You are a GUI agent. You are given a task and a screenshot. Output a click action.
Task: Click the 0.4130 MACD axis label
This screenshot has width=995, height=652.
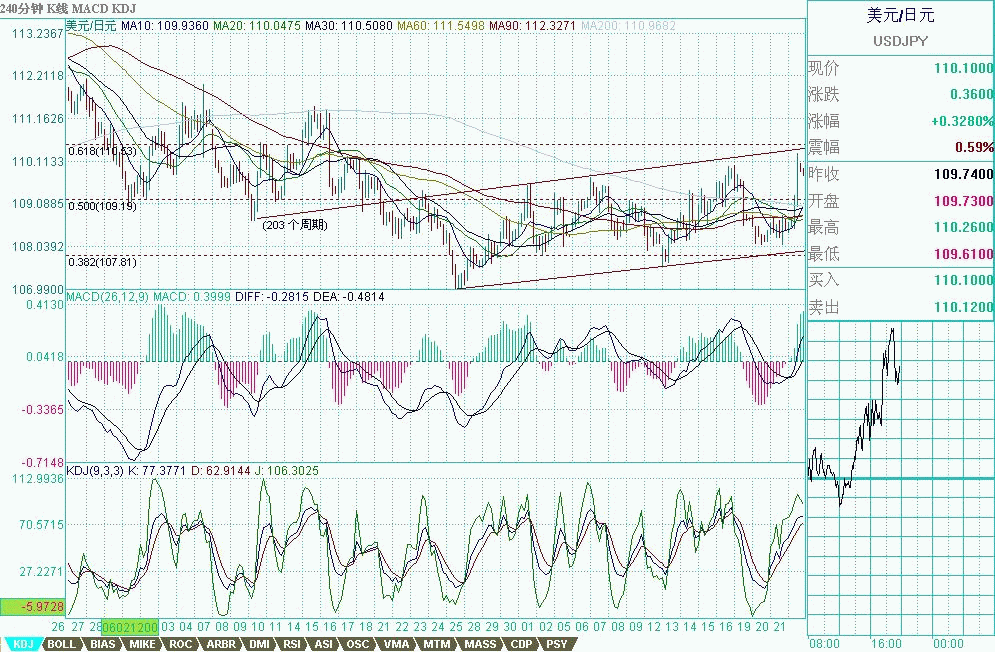[x=45, y=305]
